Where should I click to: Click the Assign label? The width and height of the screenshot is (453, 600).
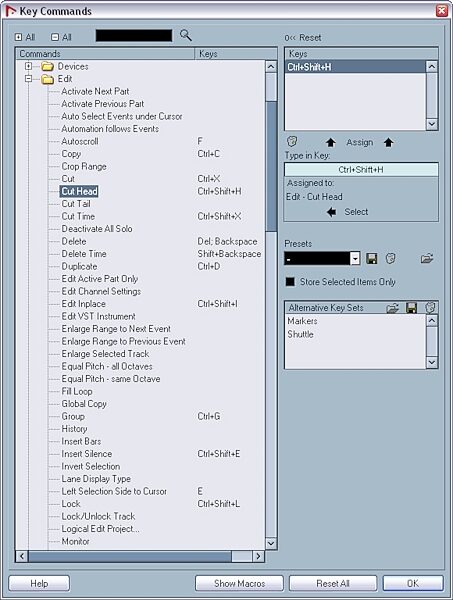tap(360, 142)
